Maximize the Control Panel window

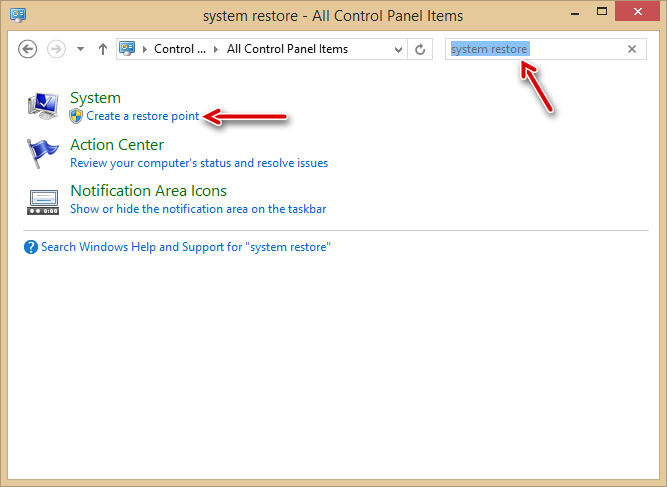pos(602,11)
